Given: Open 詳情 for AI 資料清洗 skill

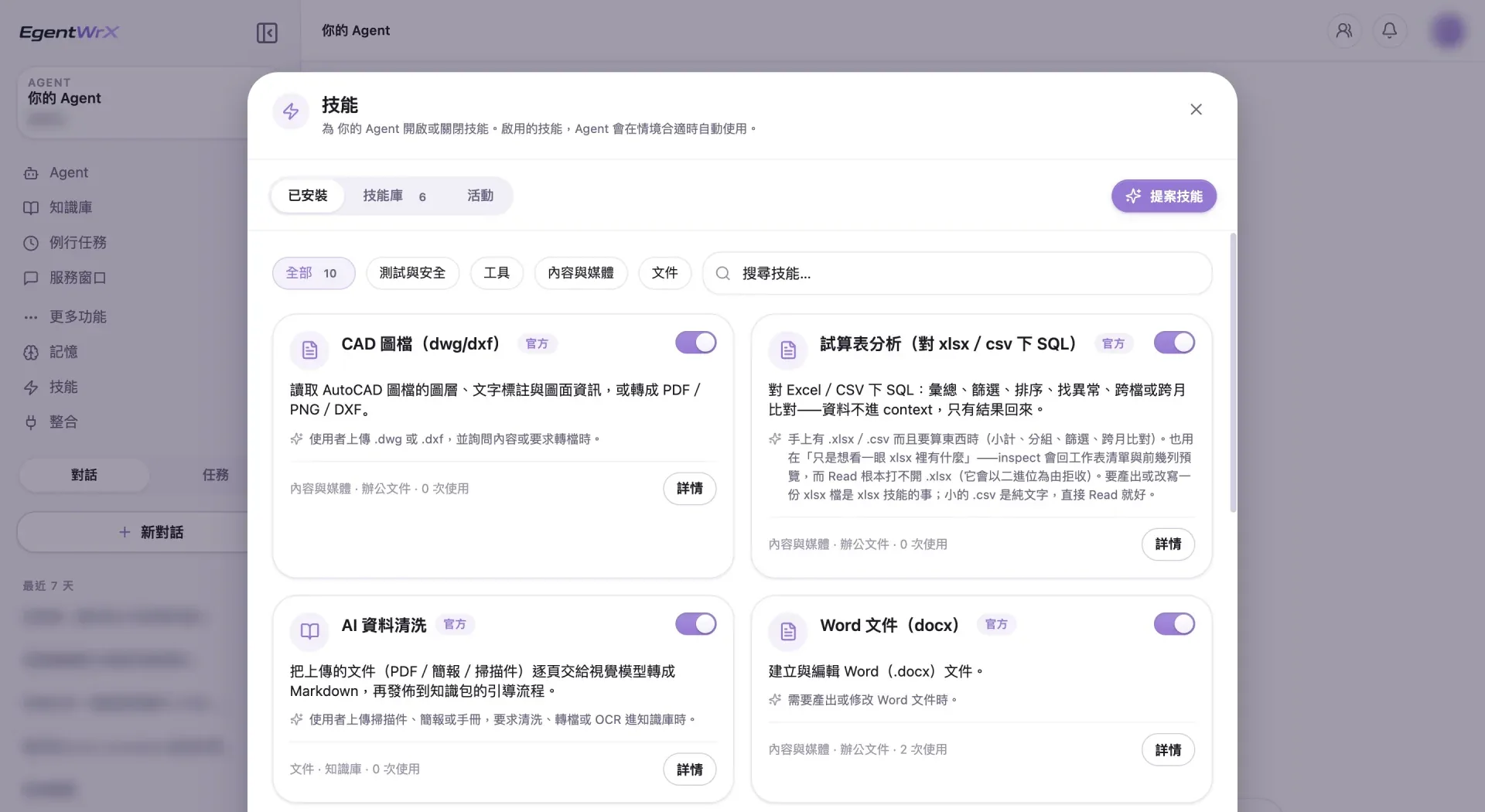Looking at the screenshot, I should pyautogui.click(x=690, y=769).
